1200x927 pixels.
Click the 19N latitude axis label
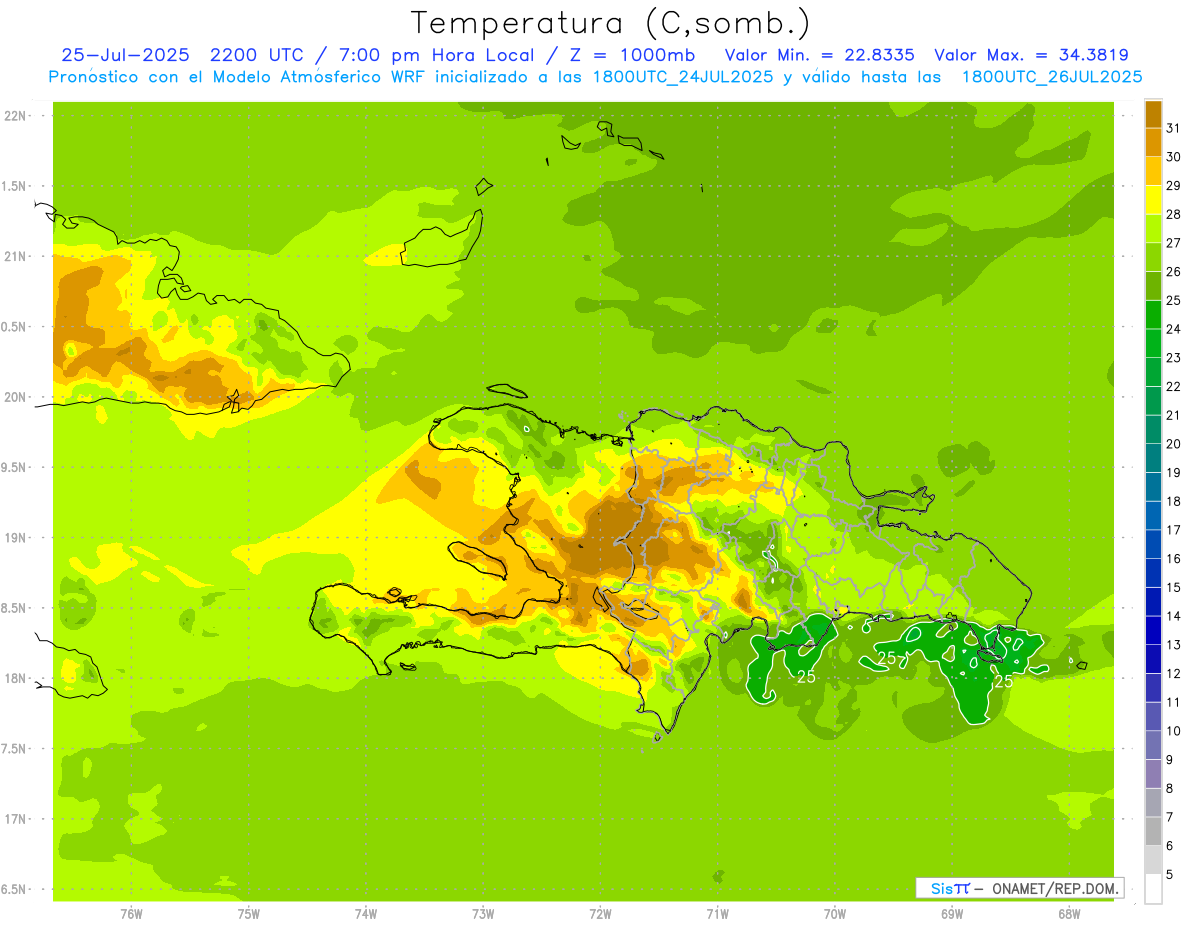pyautogui.click(x=15, y=538)
